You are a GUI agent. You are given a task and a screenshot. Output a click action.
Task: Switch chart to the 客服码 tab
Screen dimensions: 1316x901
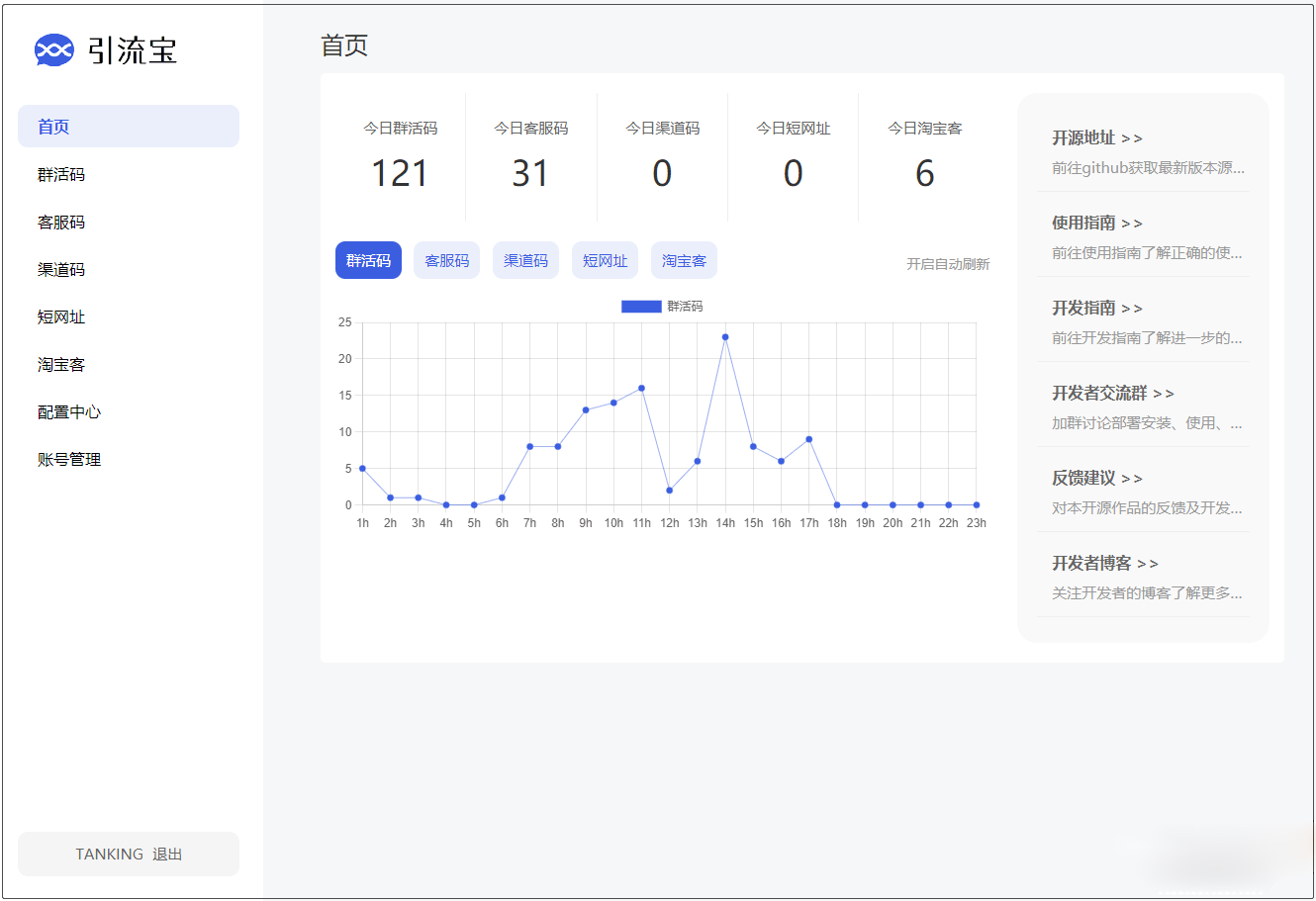pos(446,261)
